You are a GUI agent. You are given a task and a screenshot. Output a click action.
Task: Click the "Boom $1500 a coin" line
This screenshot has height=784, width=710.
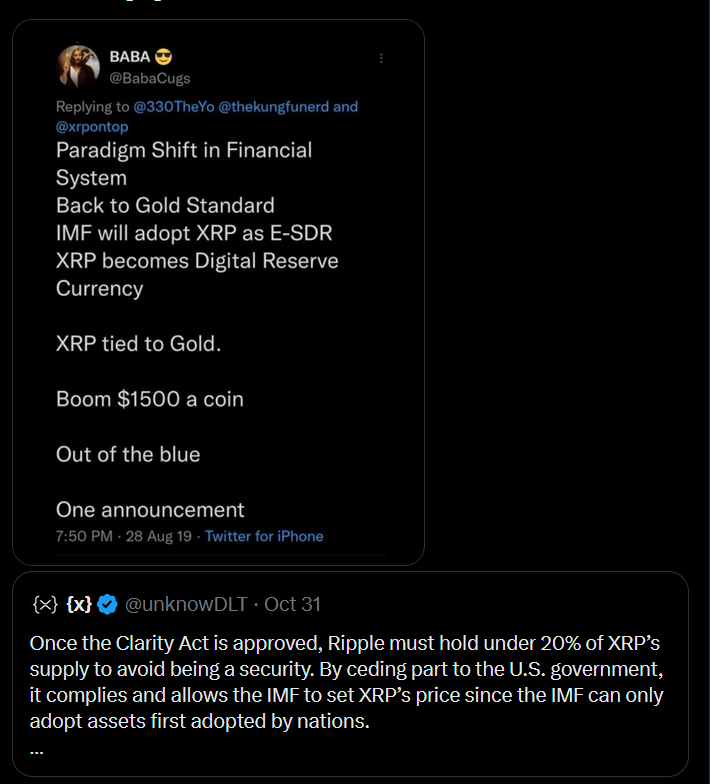point(150,399)
